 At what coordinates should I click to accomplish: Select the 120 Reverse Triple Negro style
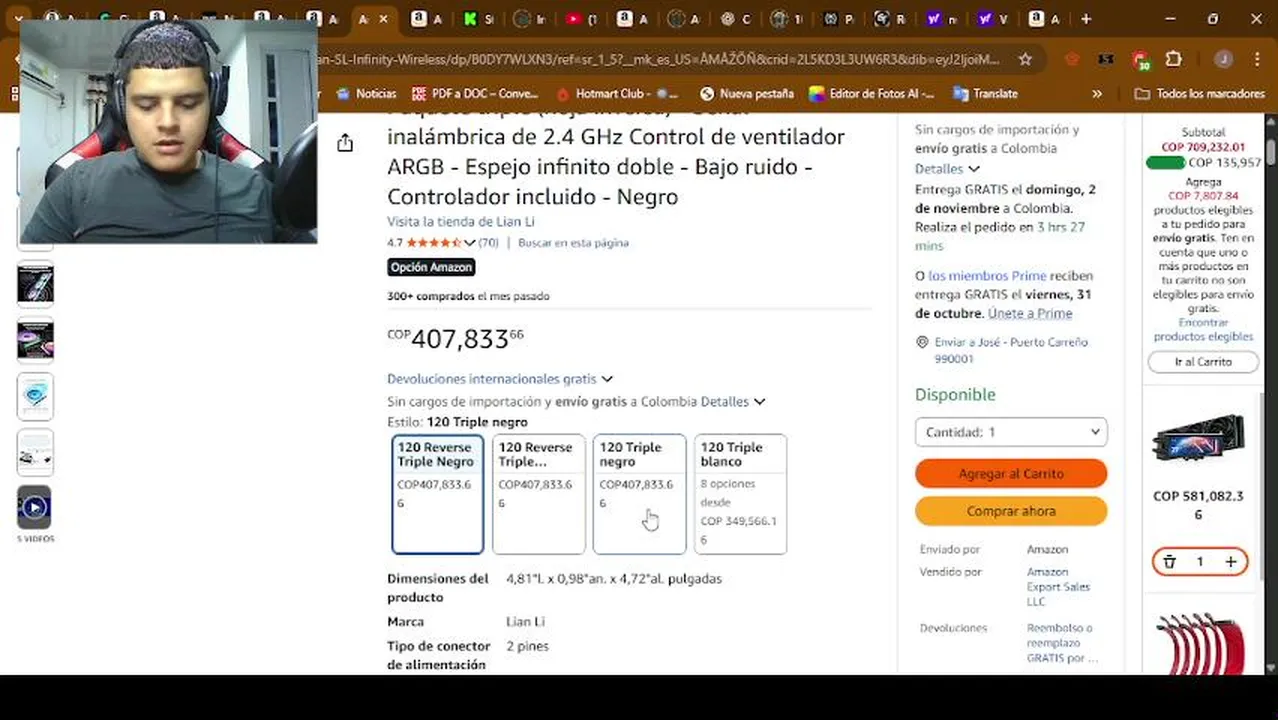click(438, 494)
